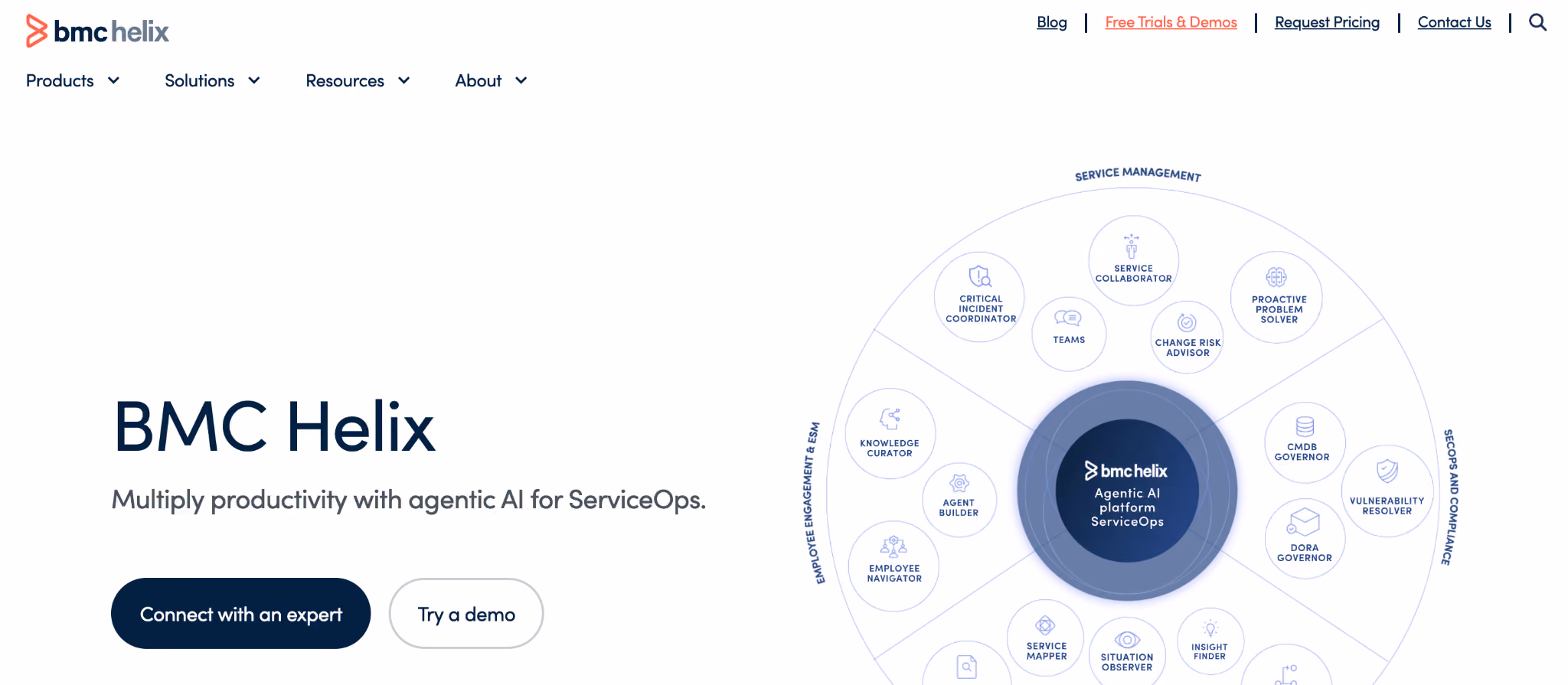Image resolution: width=1568 pixels, height=685 pixels.
Task: Open the Products menu
Action: (60, 80)
